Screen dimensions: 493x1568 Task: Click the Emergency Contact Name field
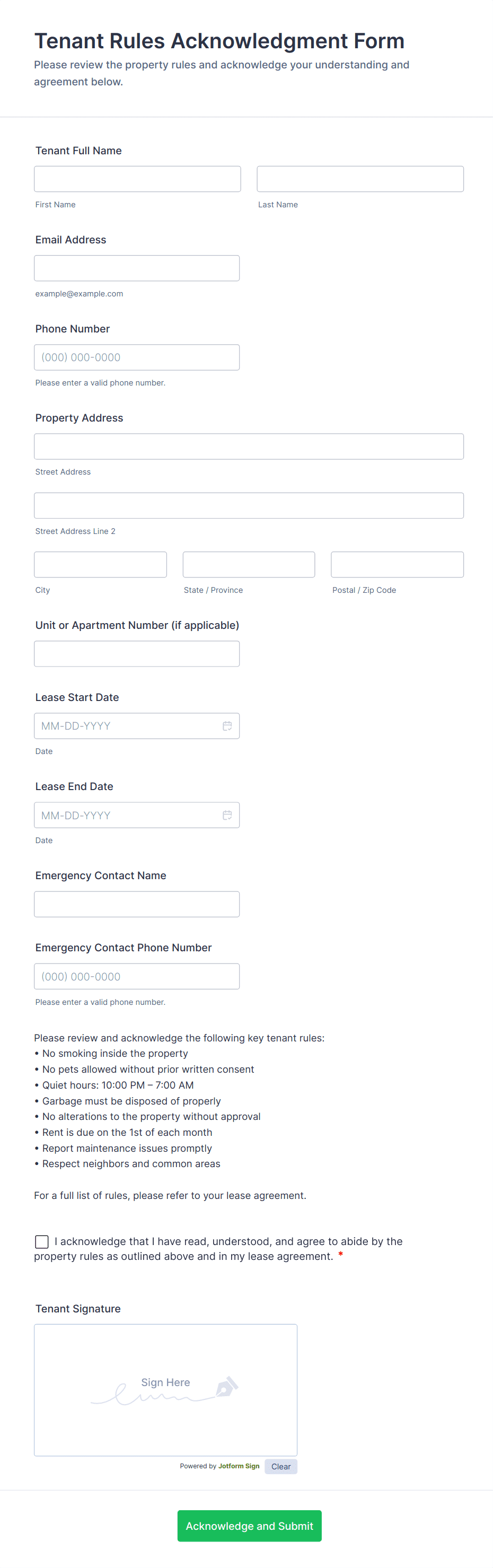click(136, 904)
